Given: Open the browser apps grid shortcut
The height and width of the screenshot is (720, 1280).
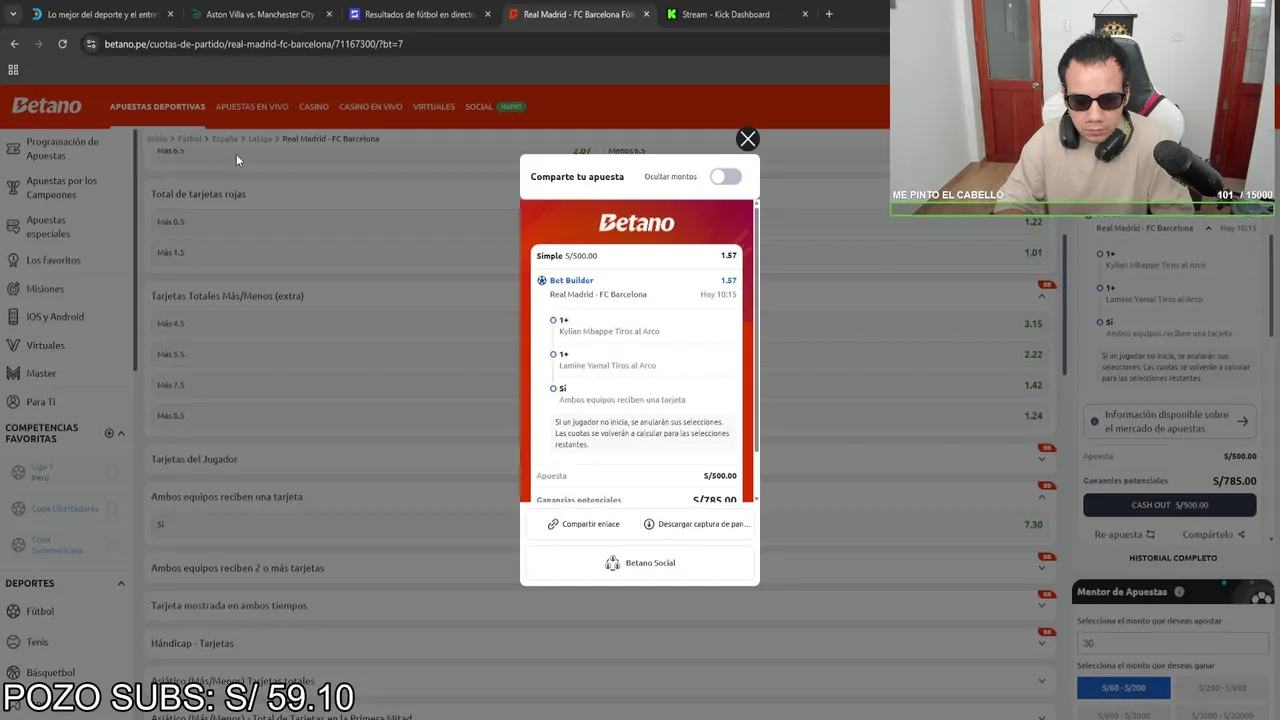Looking at the screenshot, I should pyautogui.click(x=13, y=70).
